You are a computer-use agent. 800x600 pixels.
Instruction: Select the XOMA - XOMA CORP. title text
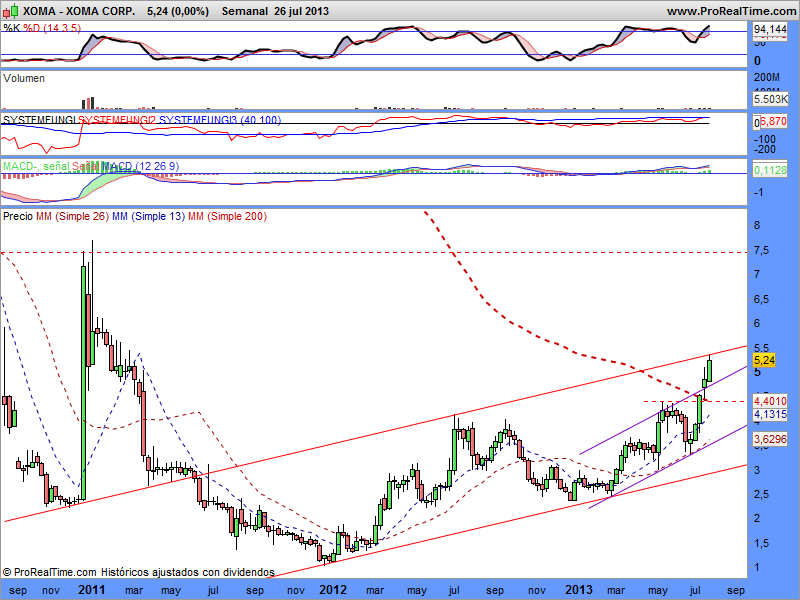tap(79, 11)
